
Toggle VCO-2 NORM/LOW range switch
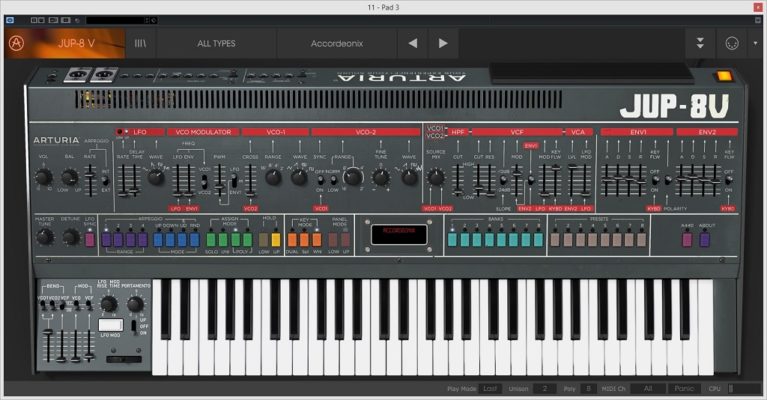[334, 181]
